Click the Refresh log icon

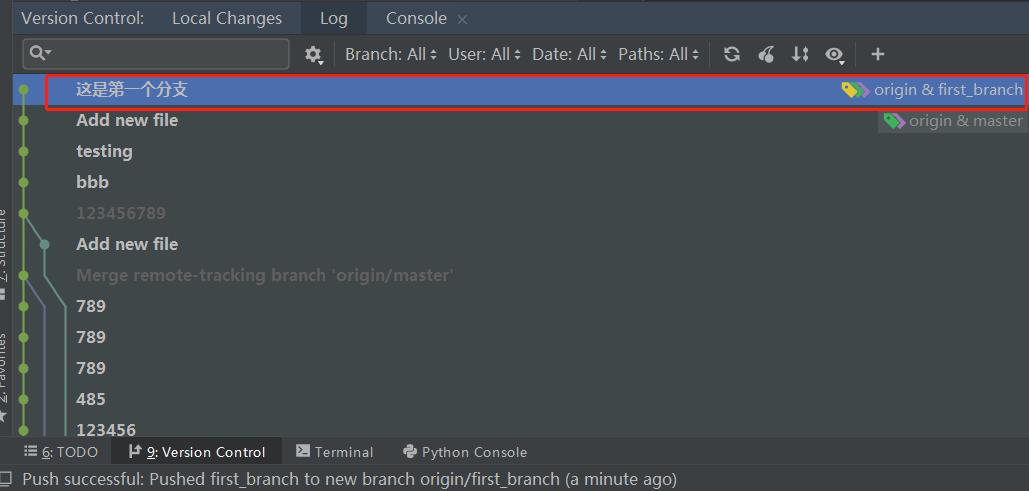[x=732, y=54]
